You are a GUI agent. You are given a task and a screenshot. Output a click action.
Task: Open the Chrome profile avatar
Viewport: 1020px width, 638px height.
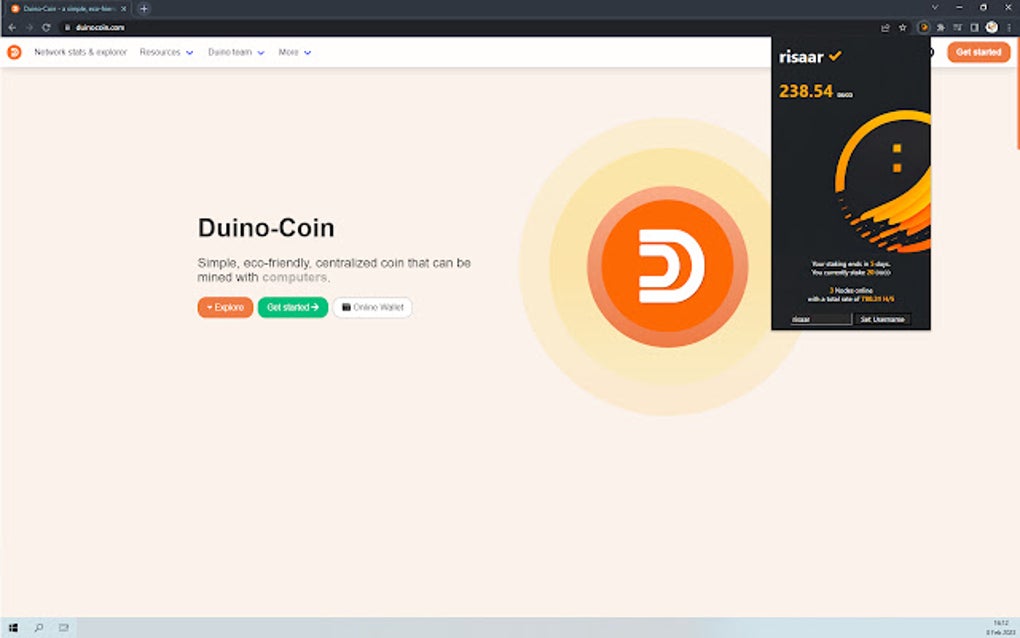point(991,27)
